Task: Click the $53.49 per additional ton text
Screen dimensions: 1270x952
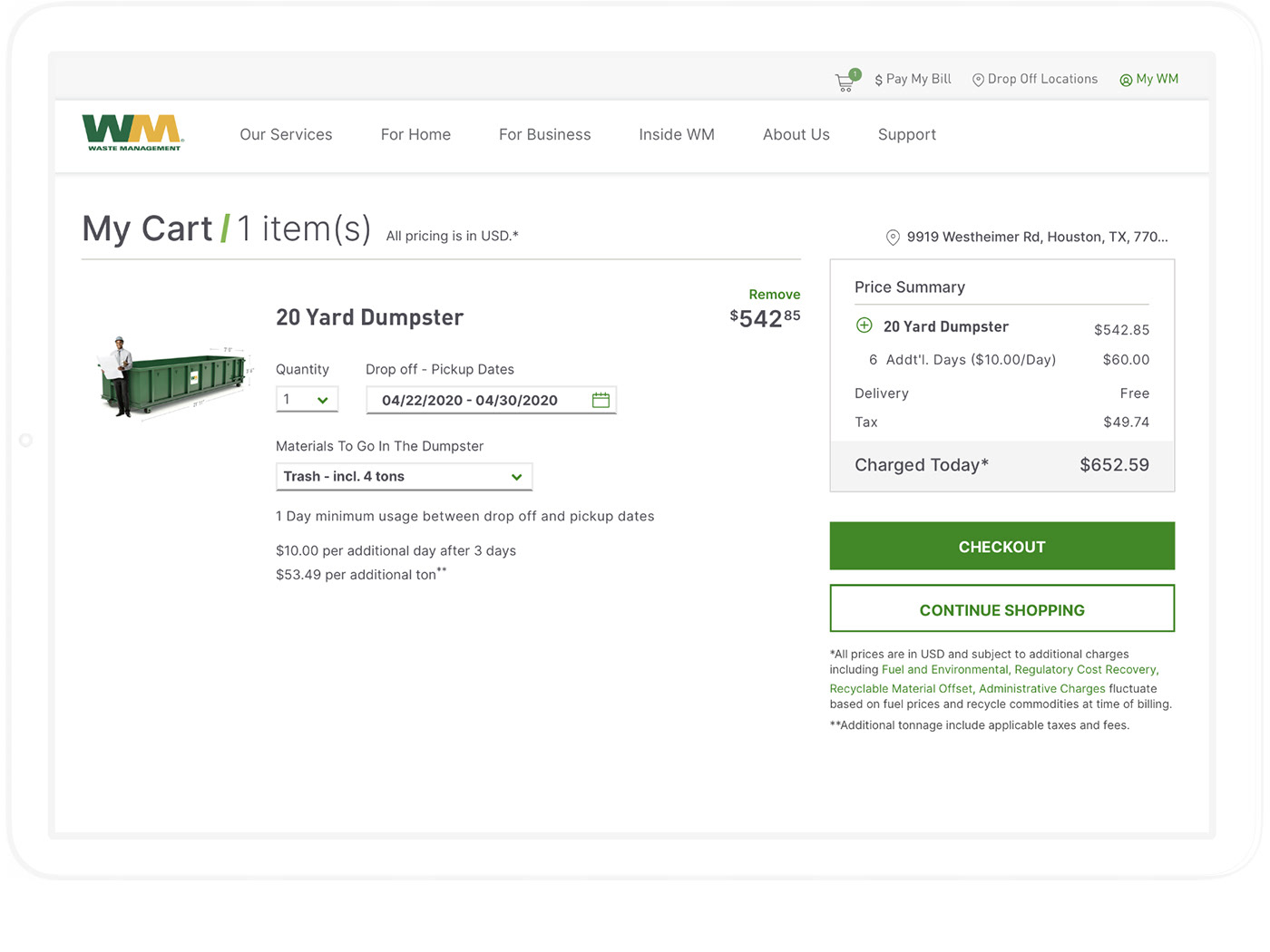Action: coord(361,574)
